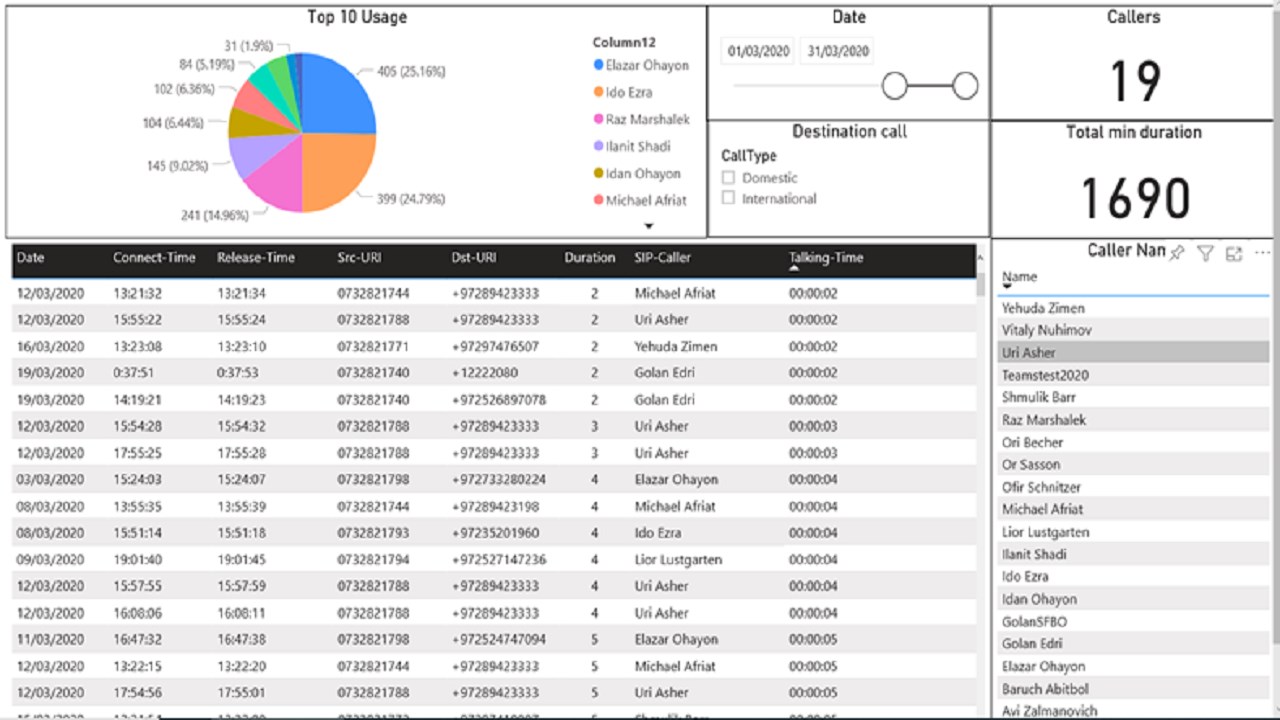Select Idan Ohayon in Name list
Viewport: 1280px width, 720px height.
[x=1133, y=599]
